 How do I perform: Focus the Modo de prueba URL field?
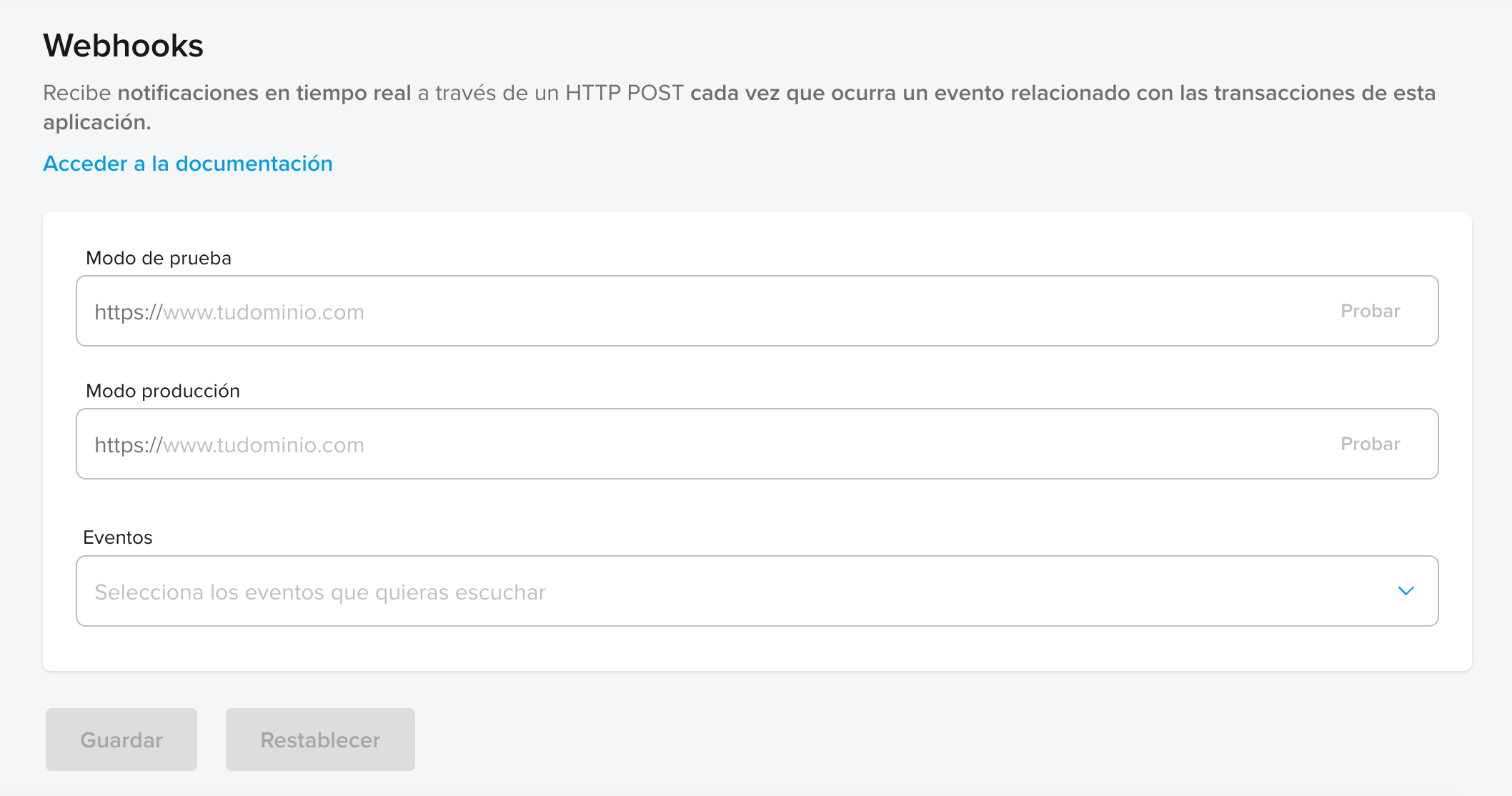(757, 311)
